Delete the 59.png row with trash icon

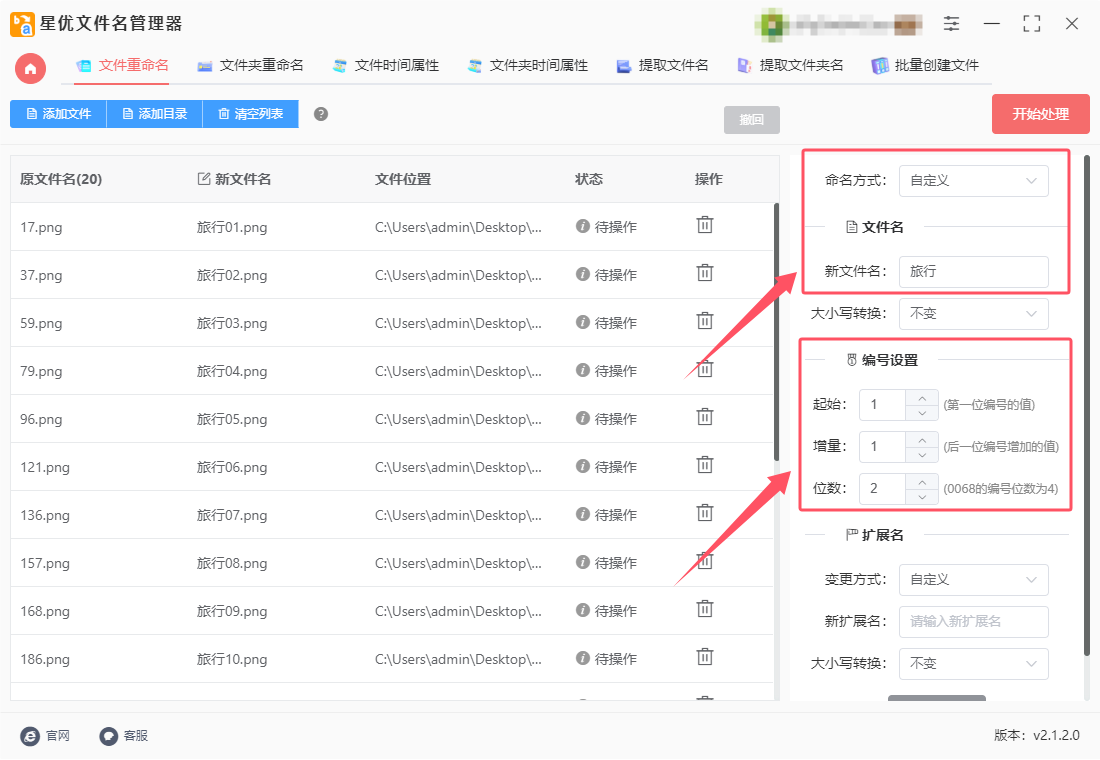[705, 321]
